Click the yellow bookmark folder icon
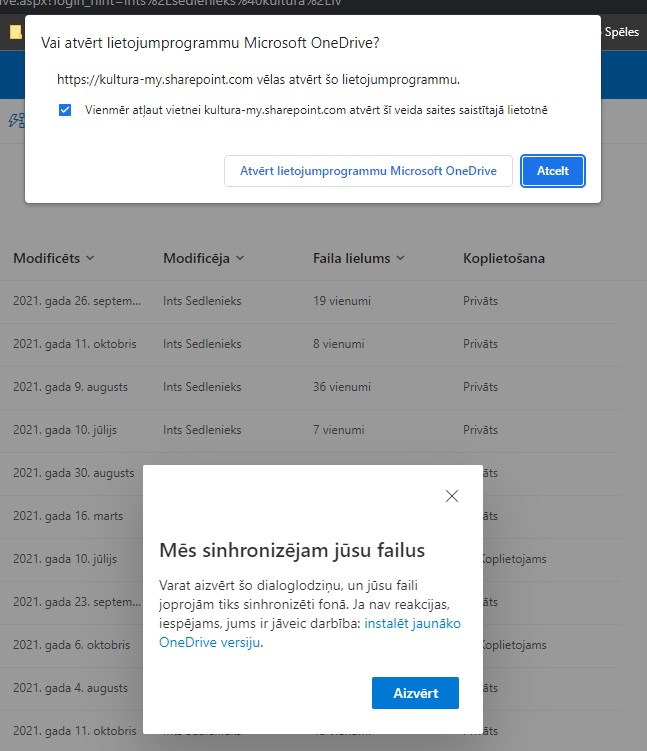 tap(16, 32)
